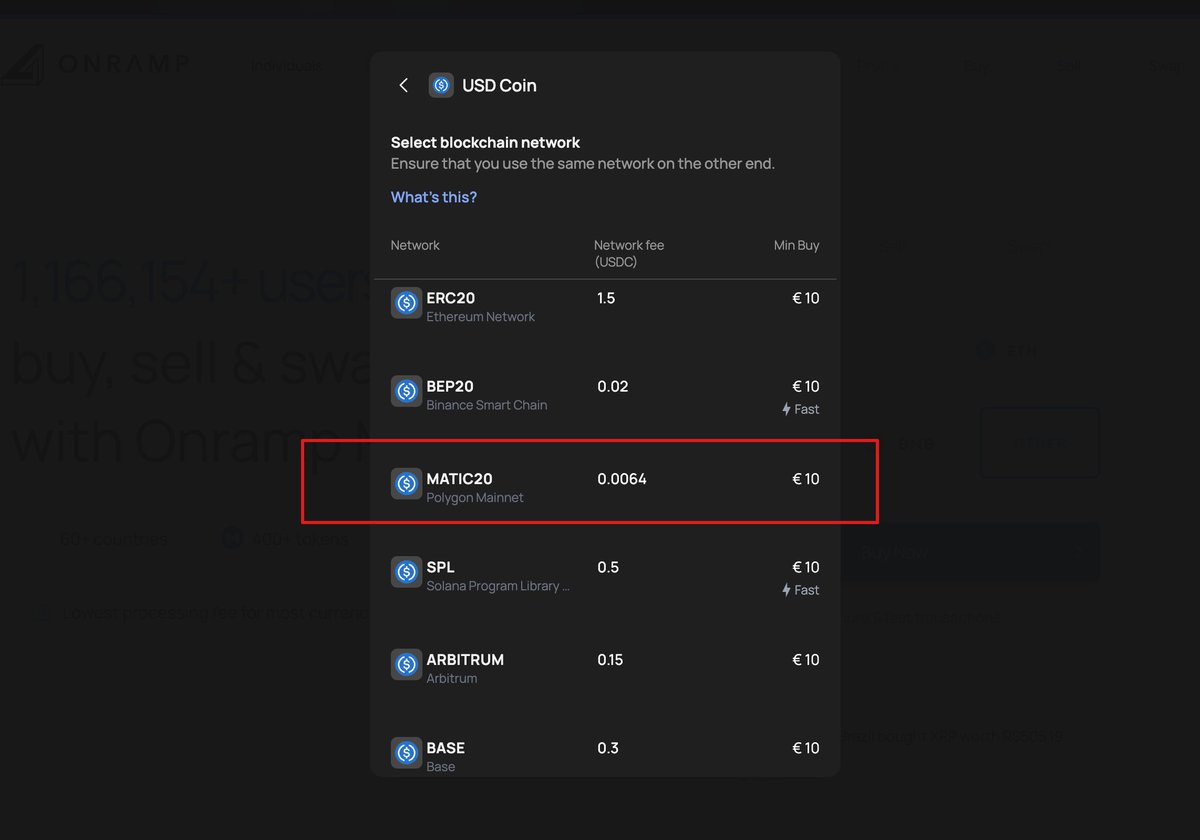Open the dimmed Individuals menu in page header

(287, 65)
